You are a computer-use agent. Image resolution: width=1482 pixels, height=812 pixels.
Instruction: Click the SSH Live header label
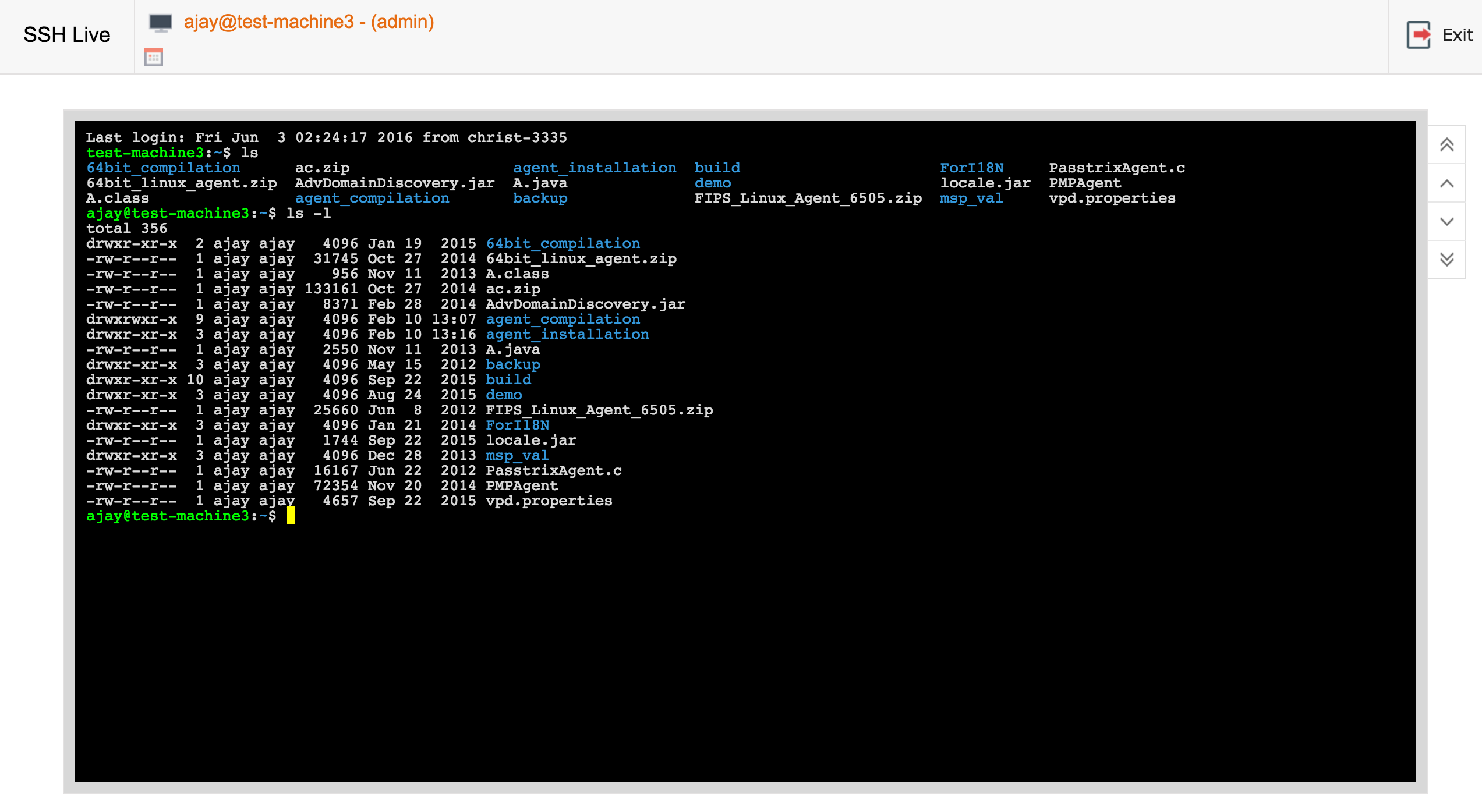[66, 35]
